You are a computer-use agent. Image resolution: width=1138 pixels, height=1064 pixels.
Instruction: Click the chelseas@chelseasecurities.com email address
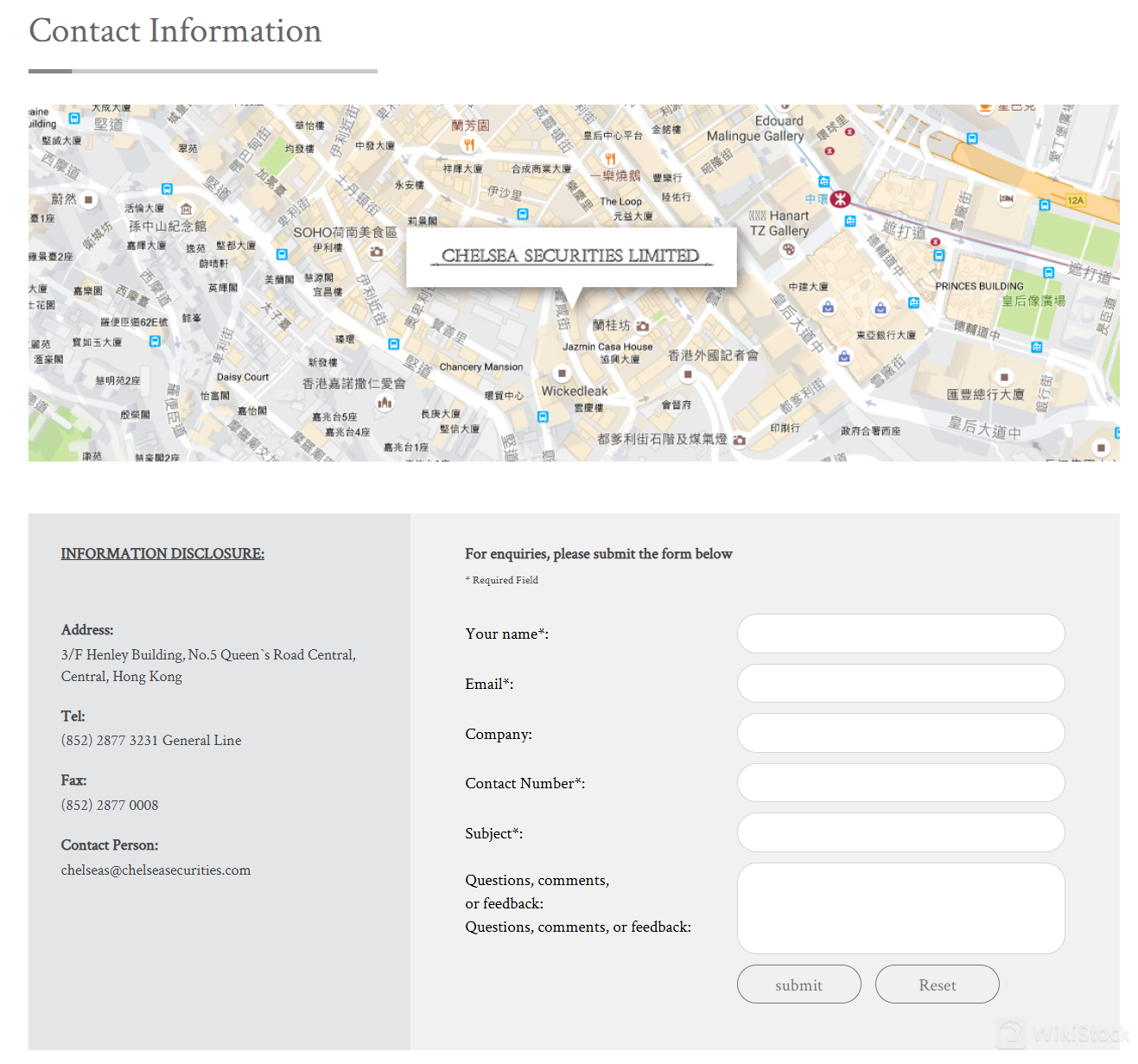coord(156,870)
